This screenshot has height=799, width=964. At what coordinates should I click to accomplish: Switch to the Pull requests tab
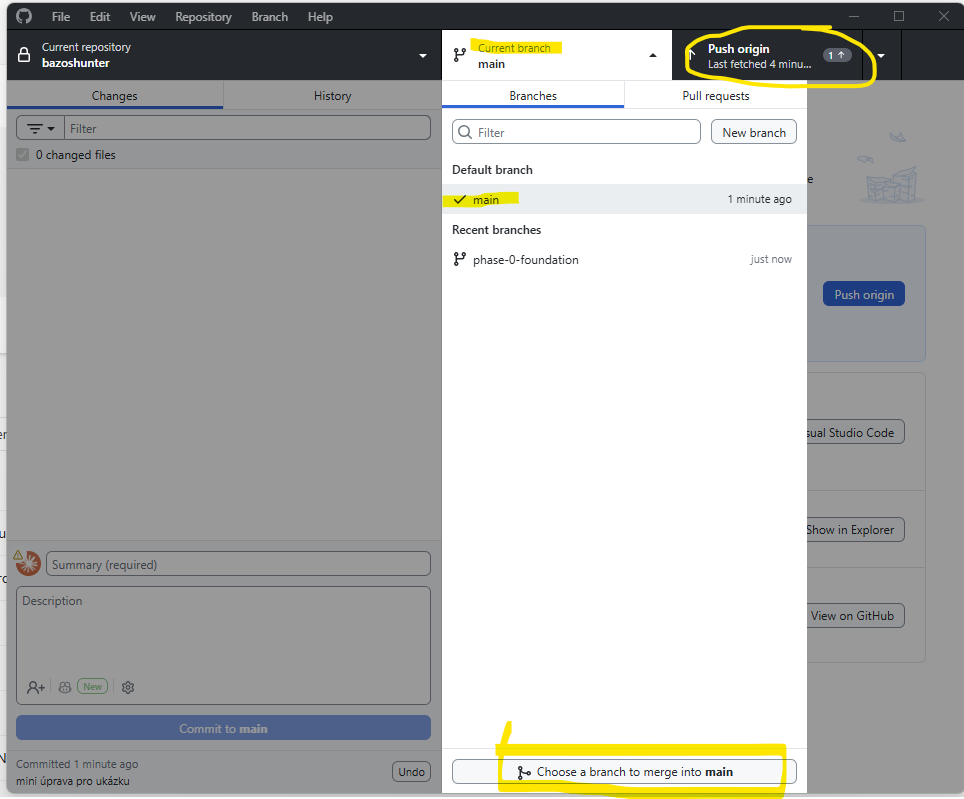point(716,96)
